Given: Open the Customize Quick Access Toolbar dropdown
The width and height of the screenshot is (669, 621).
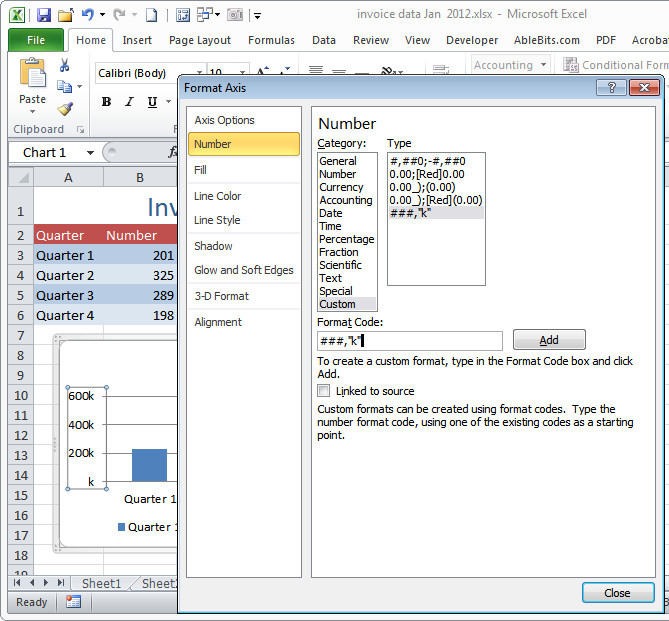Looking at the screenshot, I should [257, 16].
